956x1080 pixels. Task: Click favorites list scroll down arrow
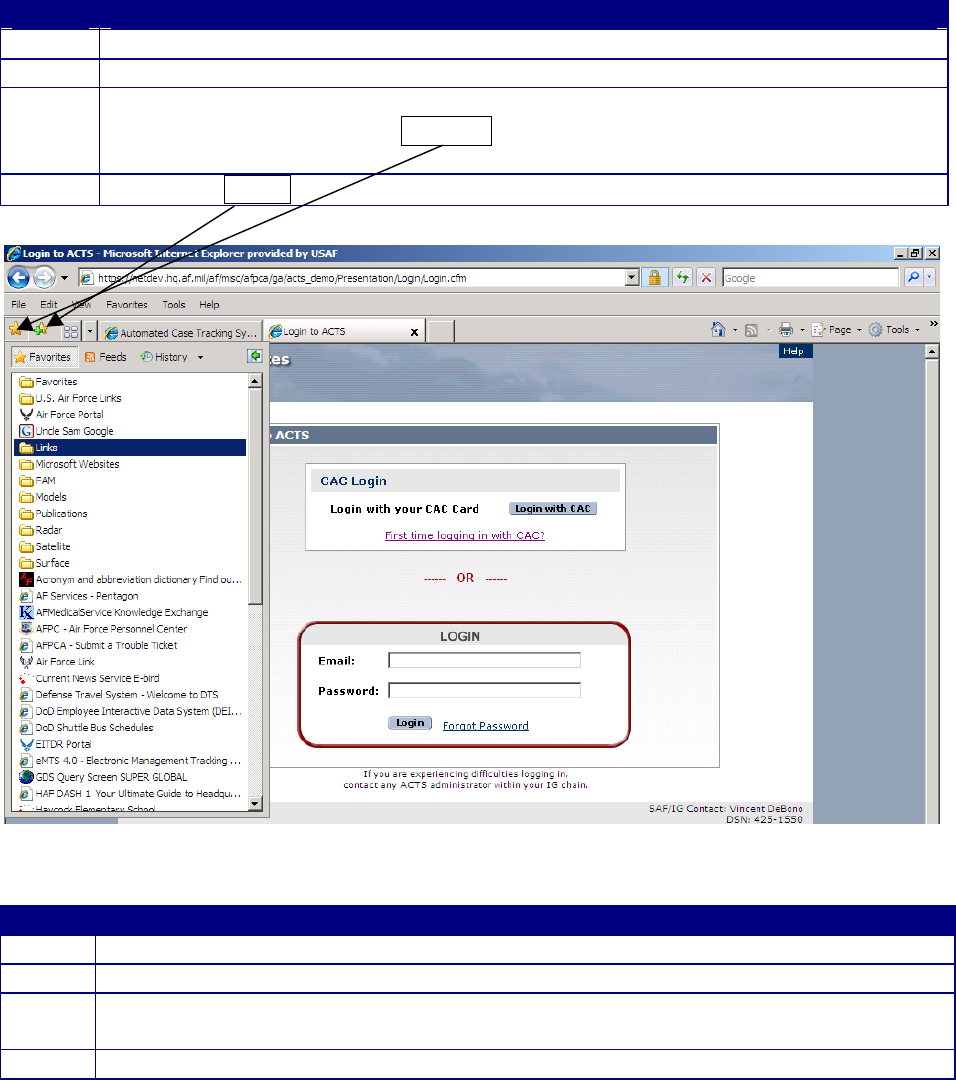click(x=255, y=803)
